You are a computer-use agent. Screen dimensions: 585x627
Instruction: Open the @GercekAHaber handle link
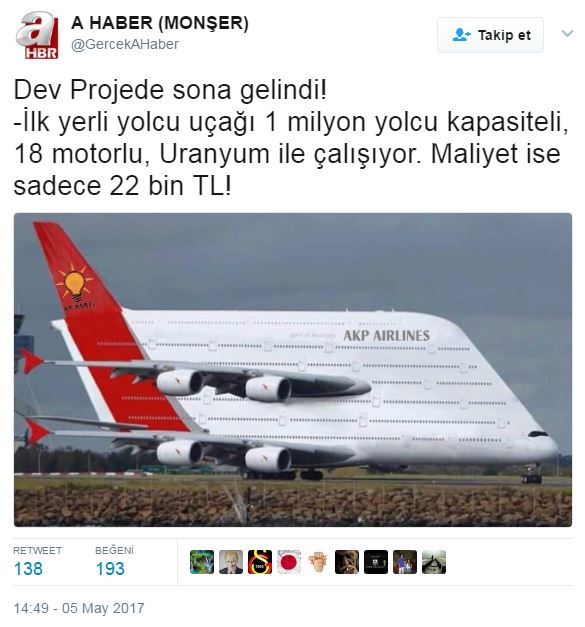pos(125,44)
